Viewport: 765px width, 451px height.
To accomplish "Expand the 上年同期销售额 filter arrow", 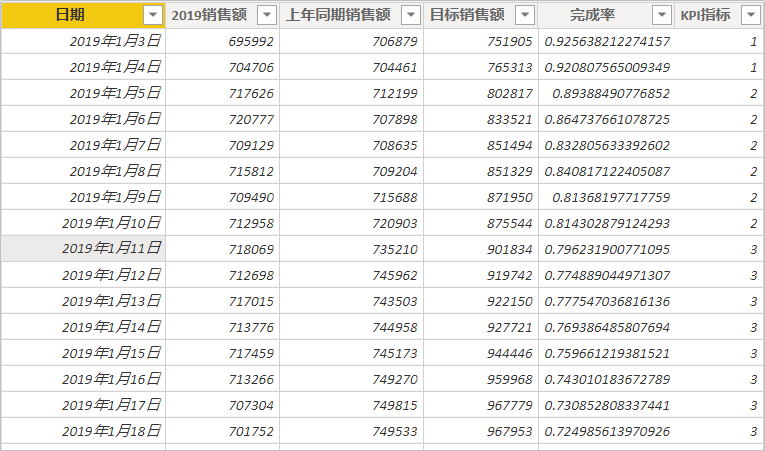I will coord(410,15).
